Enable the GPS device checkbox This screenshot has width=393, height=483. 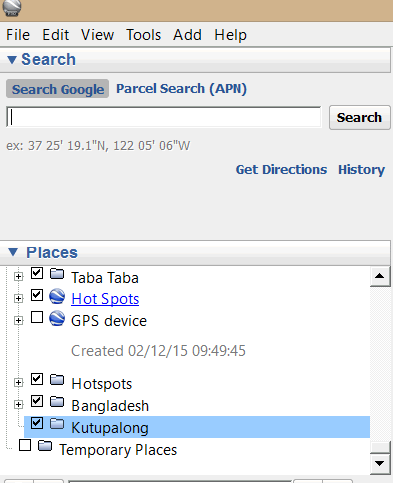pyautogui.click(x=37, y=317)
